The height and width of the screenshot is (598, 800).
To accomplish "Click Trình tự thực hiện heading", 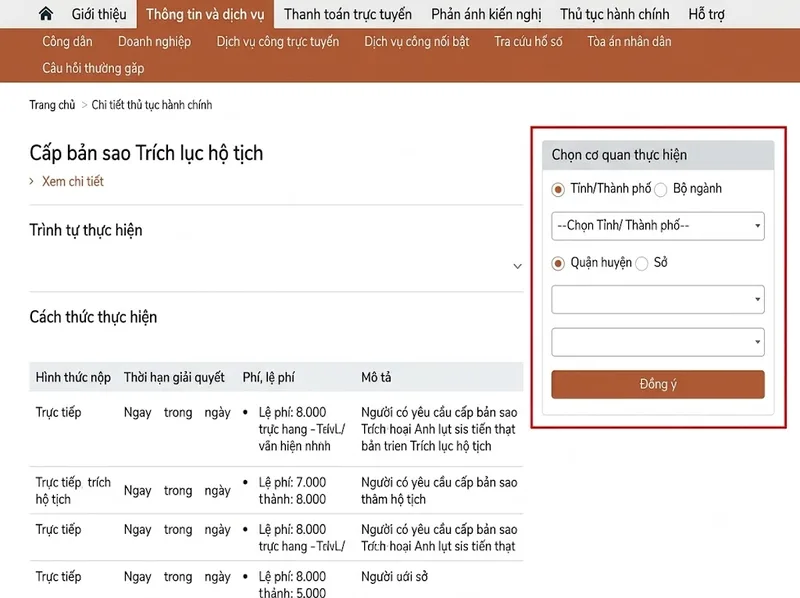I will (x=86, y=230).
